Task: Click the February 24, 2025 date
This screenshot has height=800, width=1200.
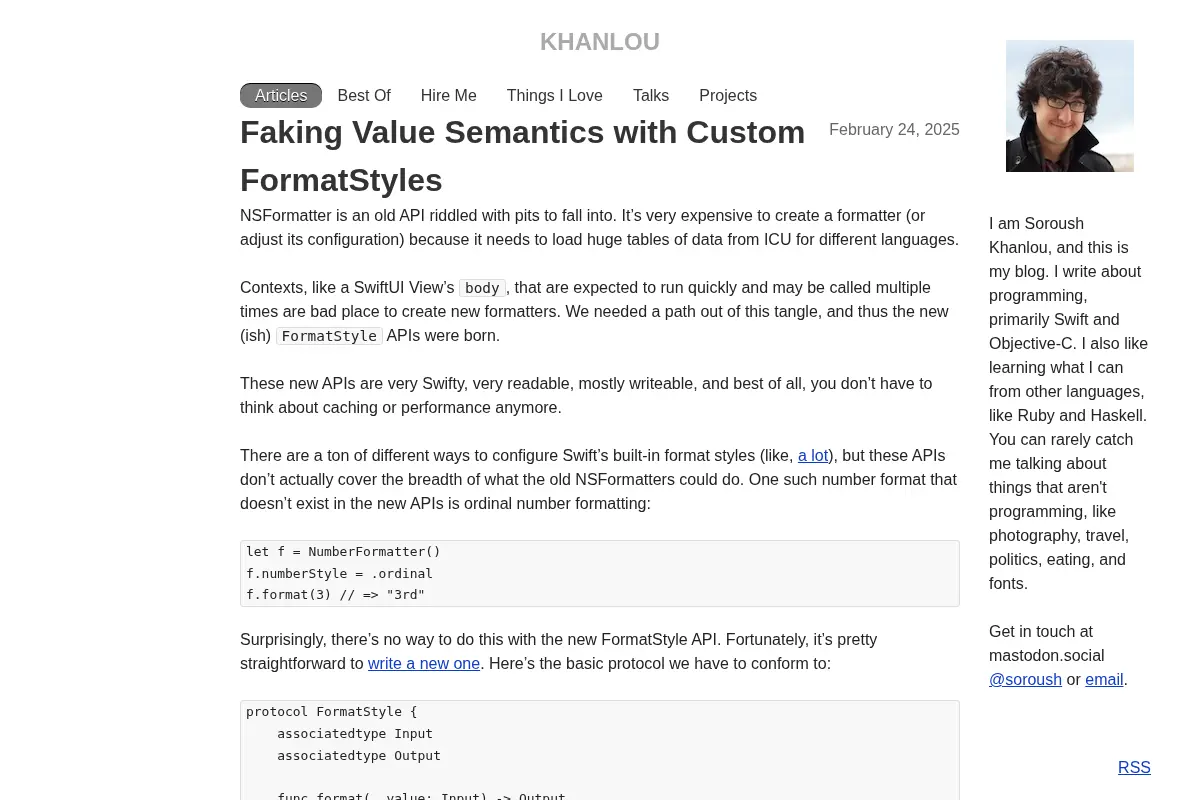Action: pyautogui.click(x=894, y=130)
